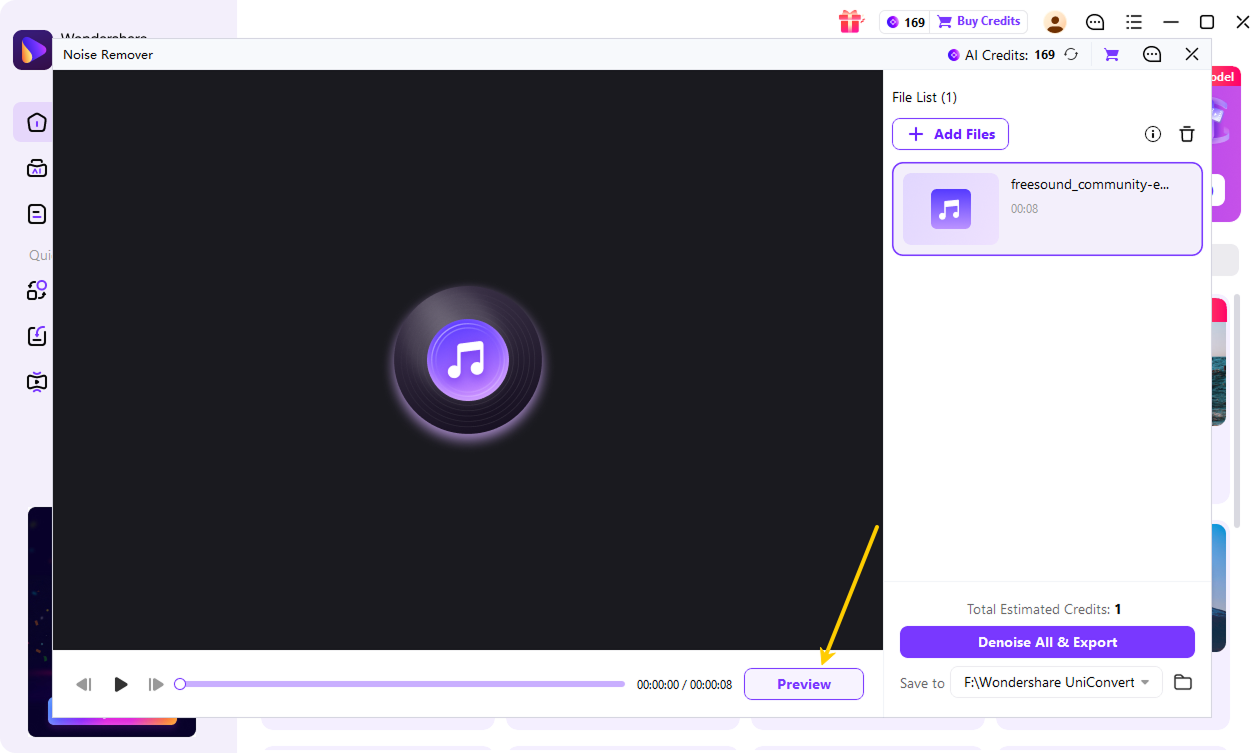Select the freesound_community audio file thumbnail

[x=951, y=209]
